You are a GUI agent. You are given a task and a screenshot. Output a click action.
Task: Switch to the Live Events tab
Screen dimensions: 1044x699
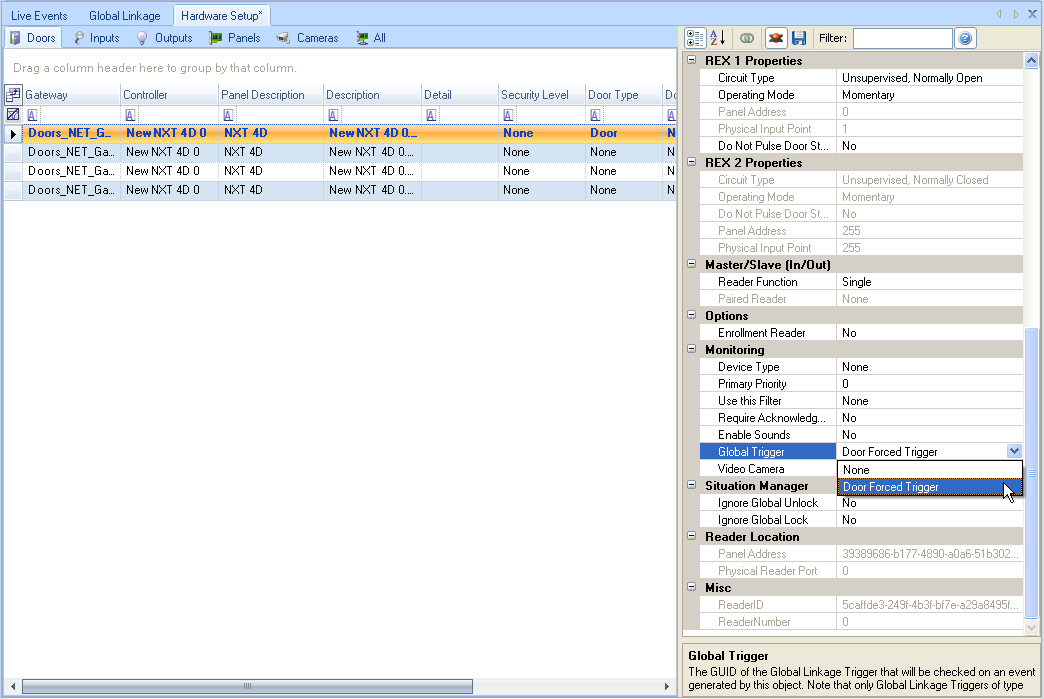click(41, 16)
